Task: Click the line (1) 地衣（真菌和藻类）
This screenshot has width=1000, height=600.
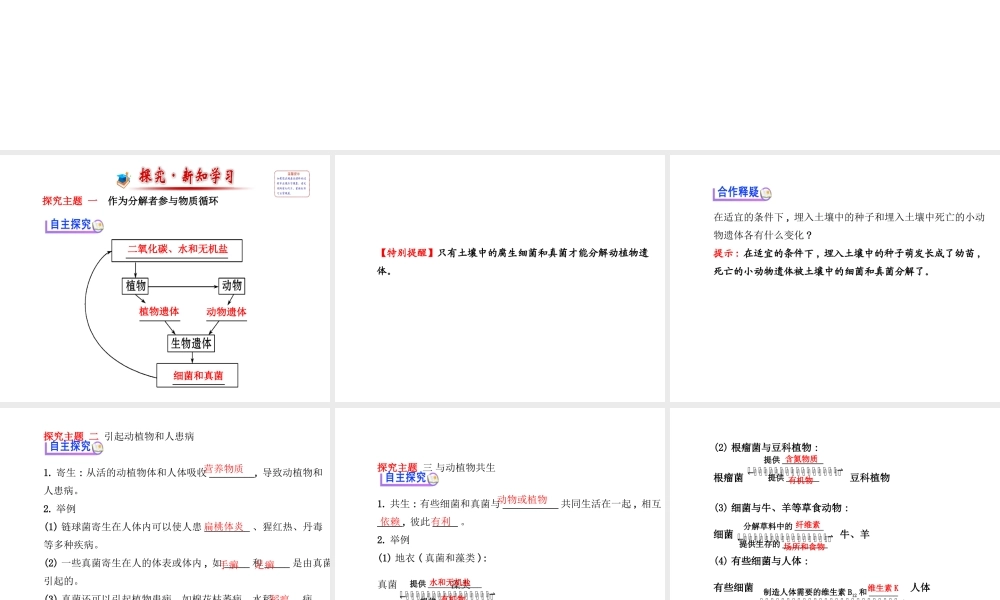Action: [x=433, y=558]
